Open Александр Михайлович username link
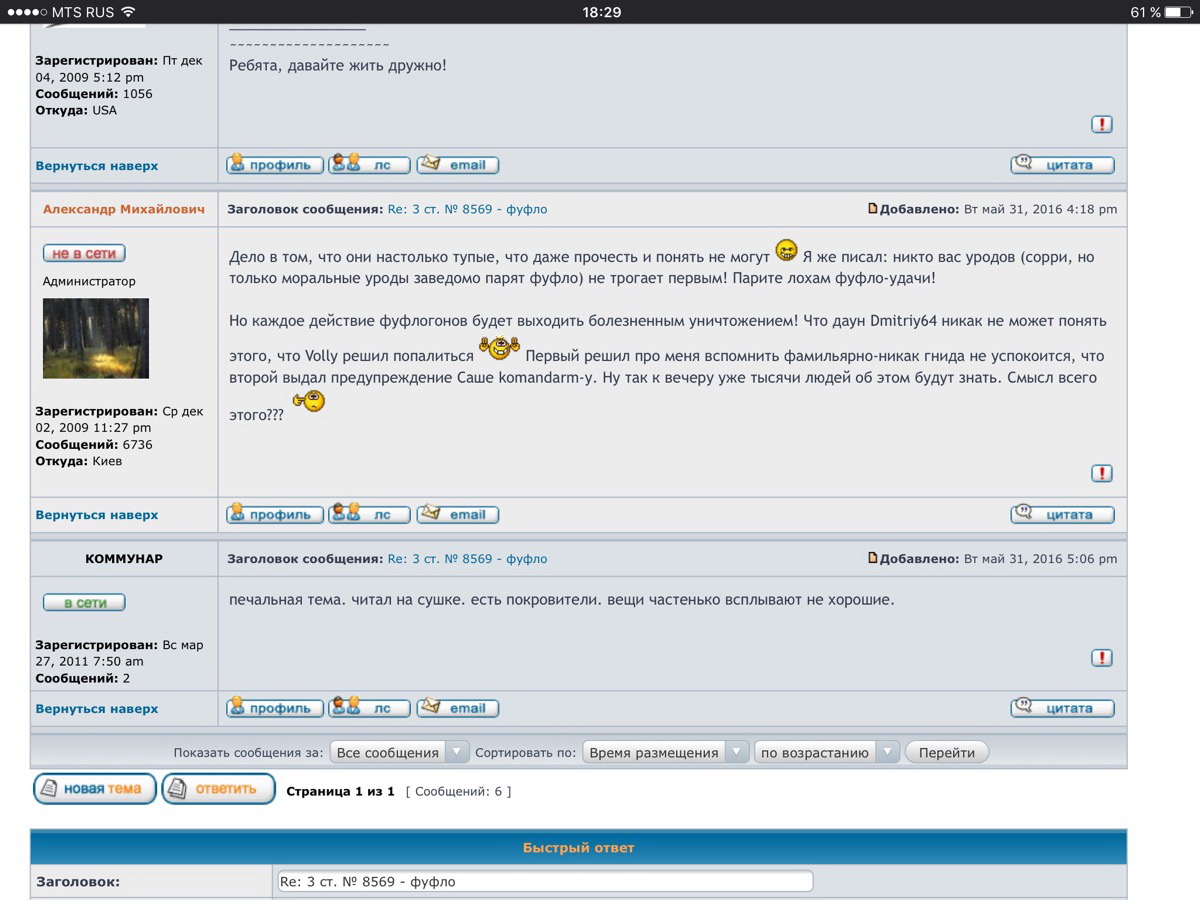This screenshot has width=1200, height=900. point(124,209)
